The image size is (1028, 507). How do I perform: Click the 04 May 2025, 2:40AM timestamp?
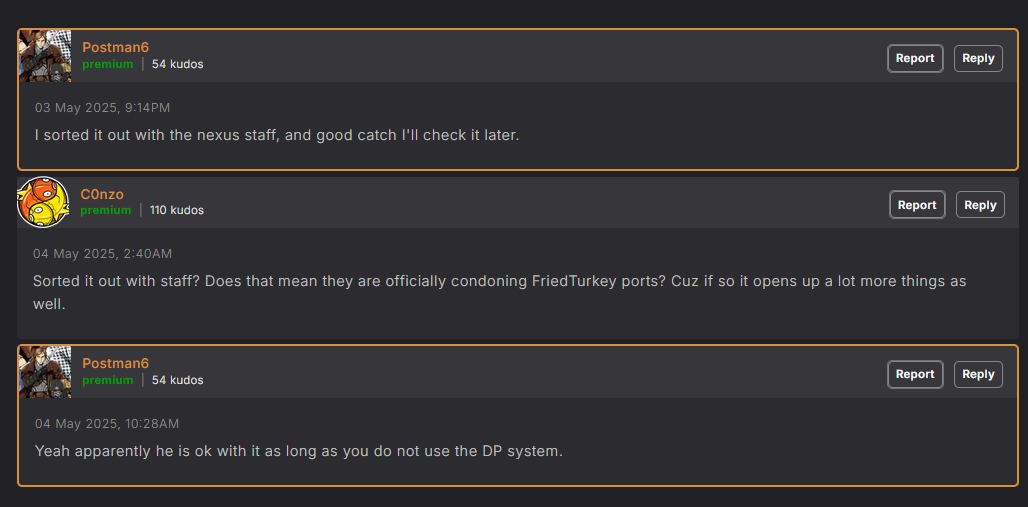click(102, 254)
